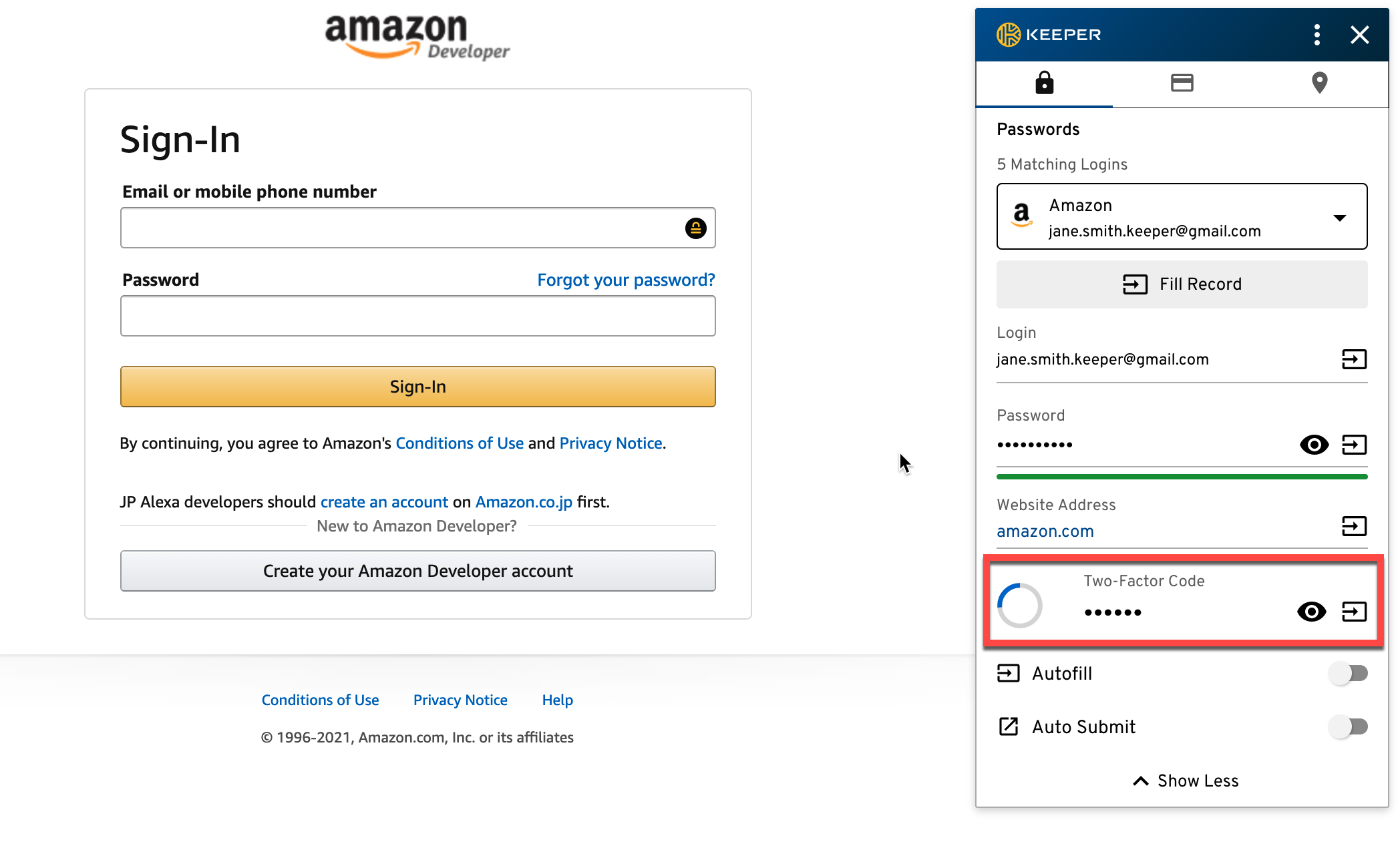1400x864 pixels.
Task: Fill the password using its arrow icon
Action: point(1354,445)
